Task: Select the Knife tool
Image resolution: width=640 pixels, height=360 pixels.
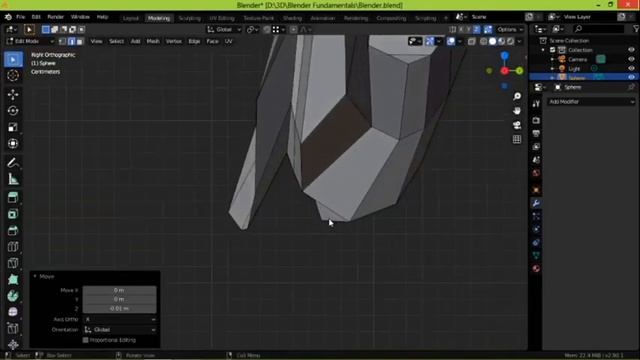Action: [x=13, y=263]
